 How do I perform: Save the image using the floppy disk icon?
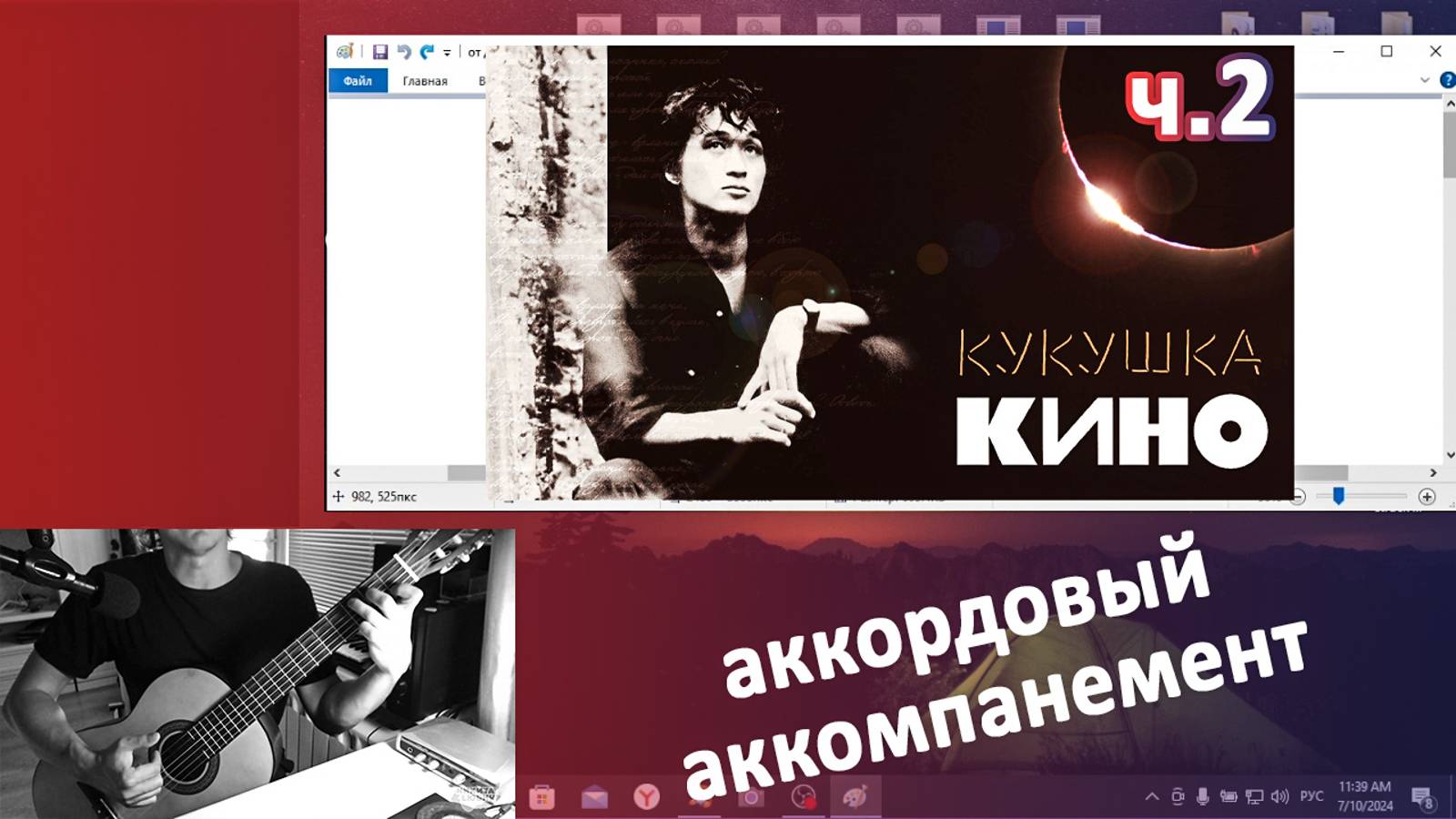pos(380,52)
